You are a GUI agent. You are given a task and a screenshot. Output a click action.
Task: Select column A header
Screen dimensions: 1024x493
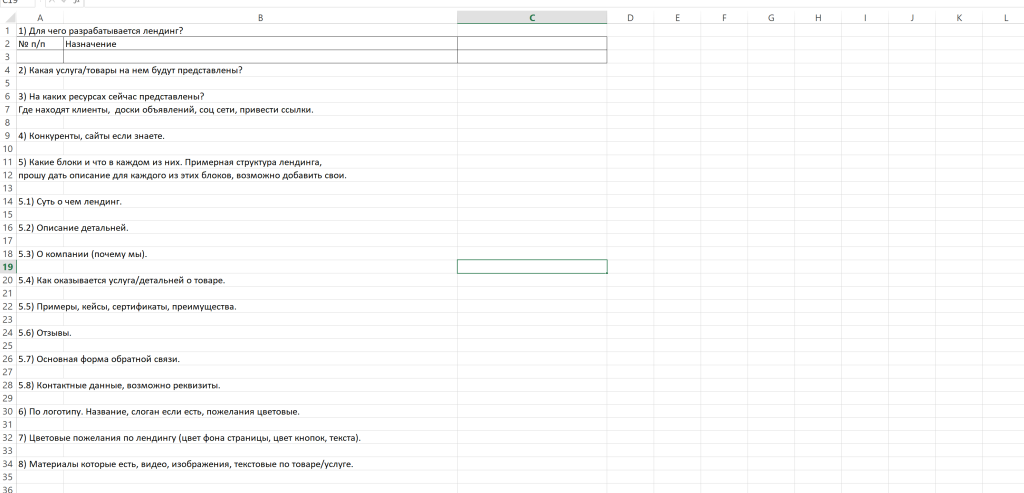[x=40, y=18]
